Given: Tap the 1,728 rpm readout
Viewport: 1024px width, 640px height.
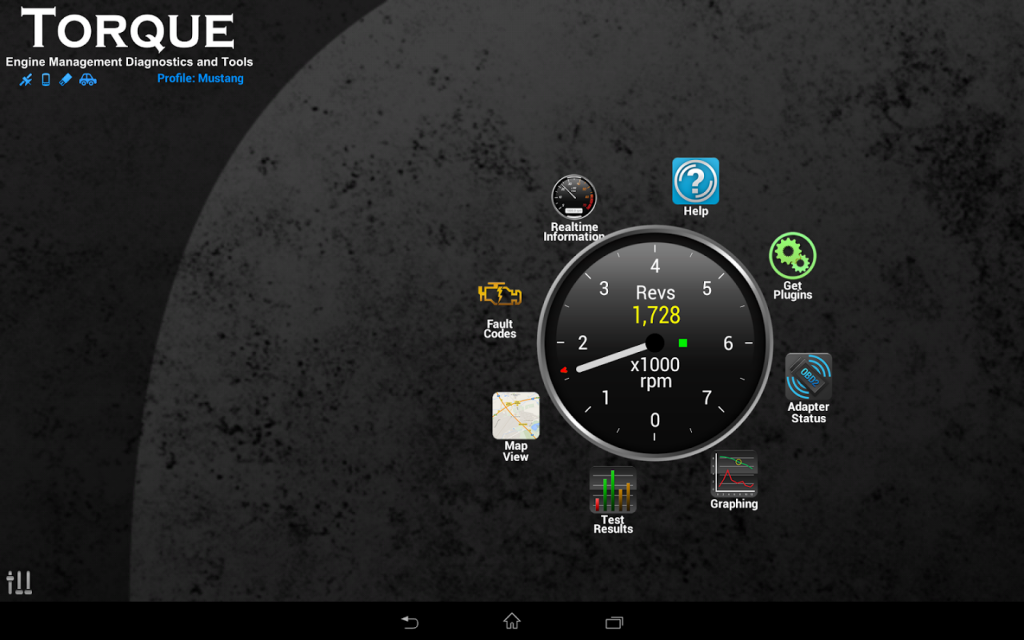Looking at the screenshot, I should coord(656,315).
